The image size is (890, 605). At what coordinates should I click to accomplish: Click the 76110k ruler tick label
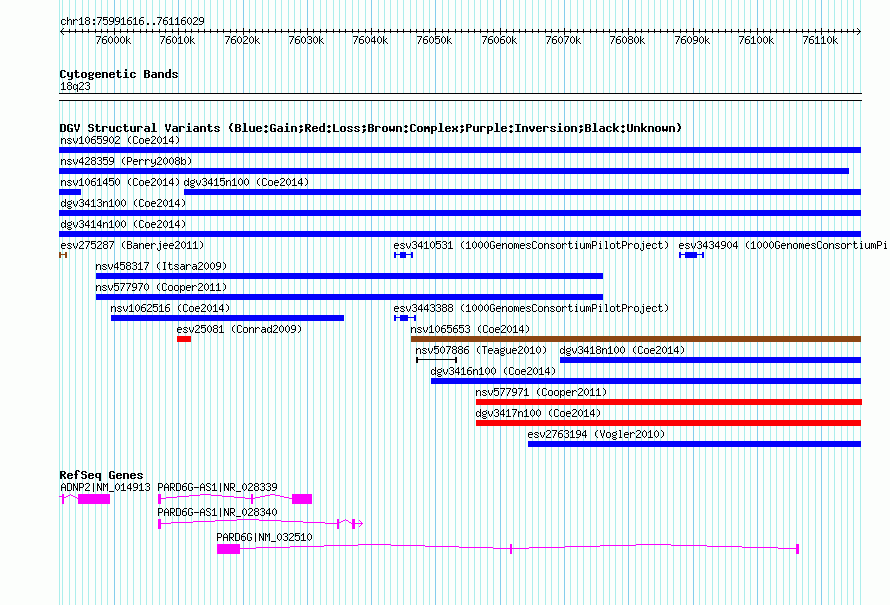[820, 40]
